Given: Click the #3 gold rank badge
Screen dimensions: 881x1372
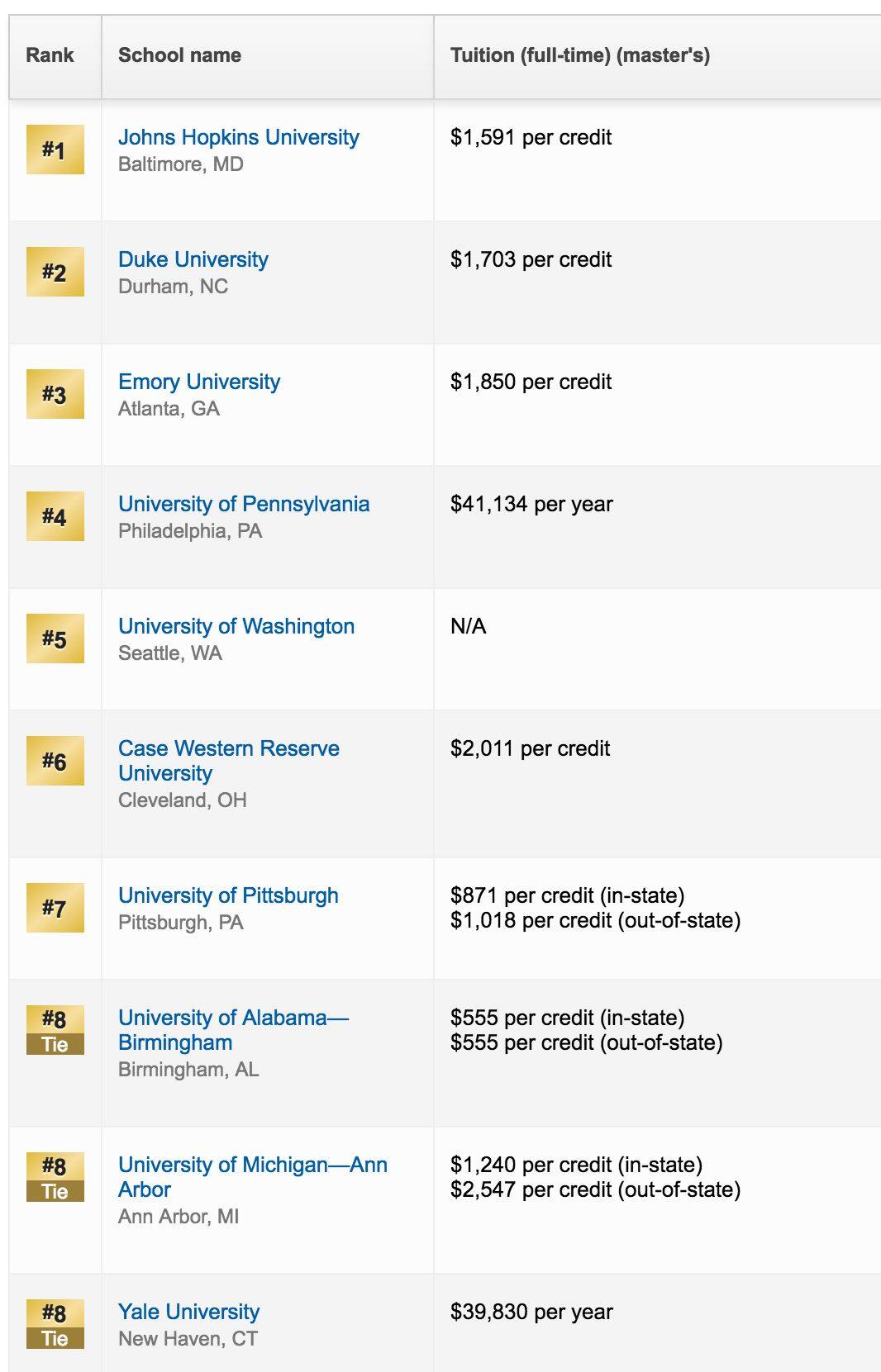Looking at the screenshot, I should click(x=55, y=394).
